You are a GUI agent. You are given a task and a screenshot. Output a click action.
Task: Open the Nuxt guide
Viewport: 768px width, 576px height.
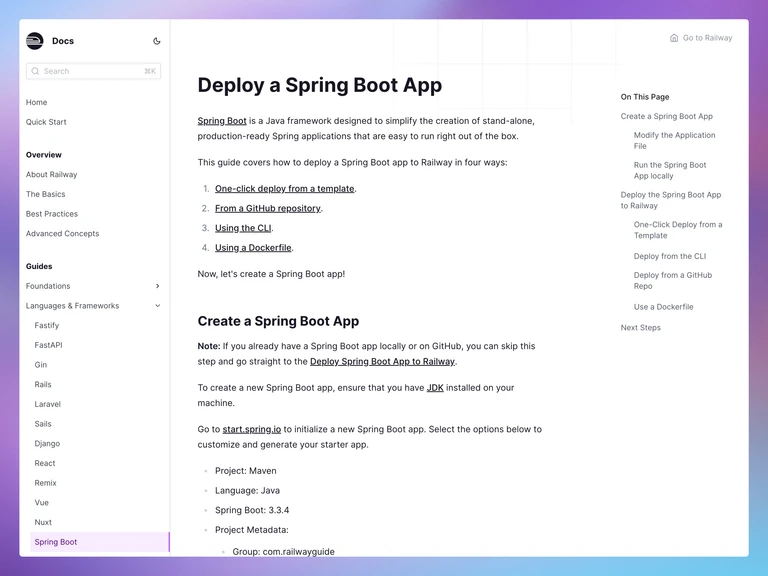[43, 522]
